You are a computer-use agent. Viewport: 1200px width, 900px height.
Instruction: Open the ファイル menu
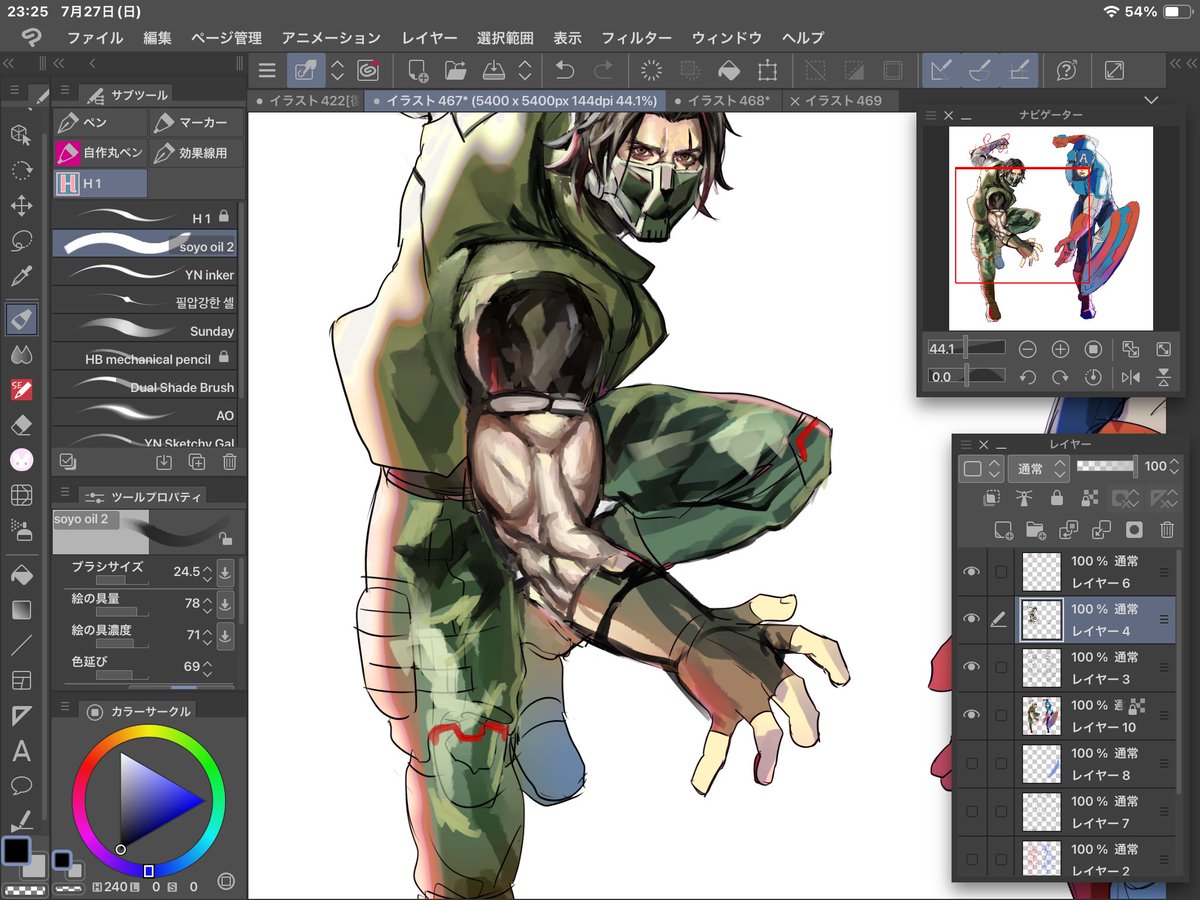[95, 38]
